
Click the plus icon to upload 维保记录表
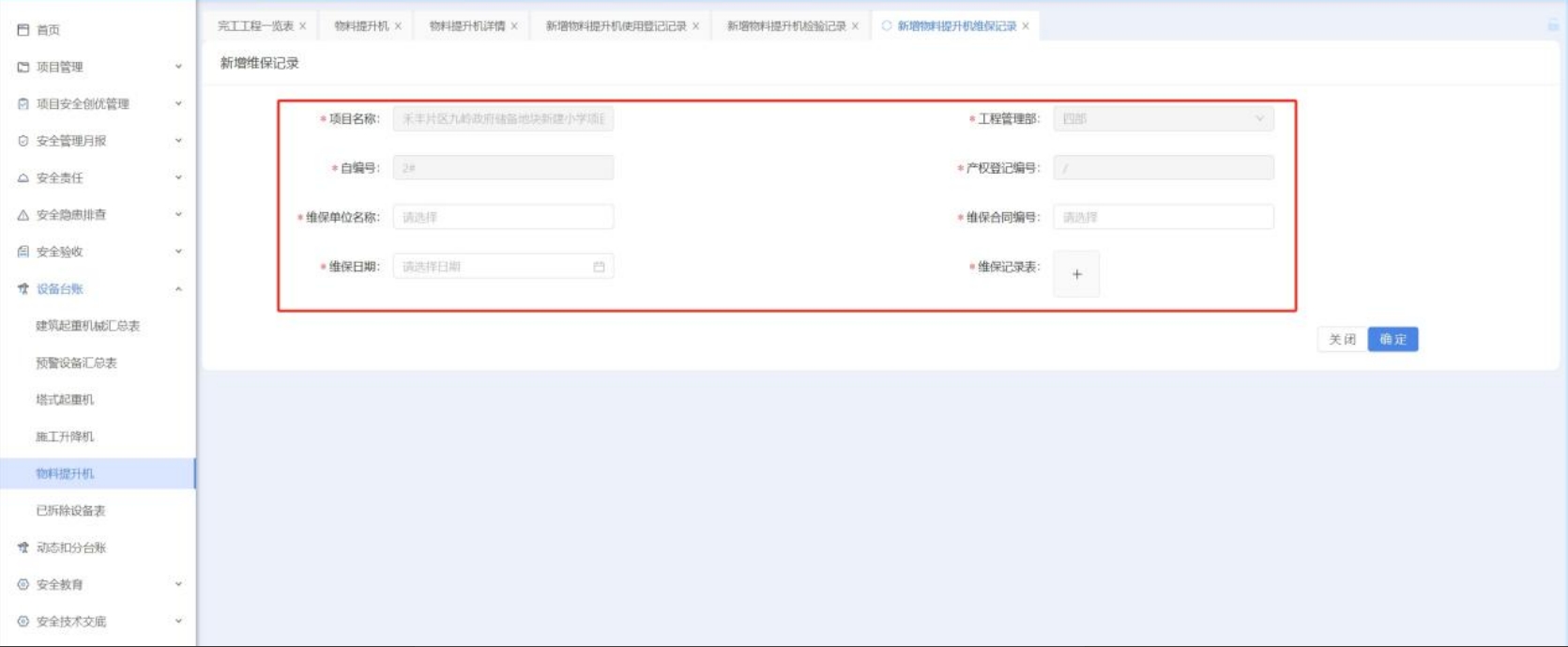click(x=1076, y=274)
